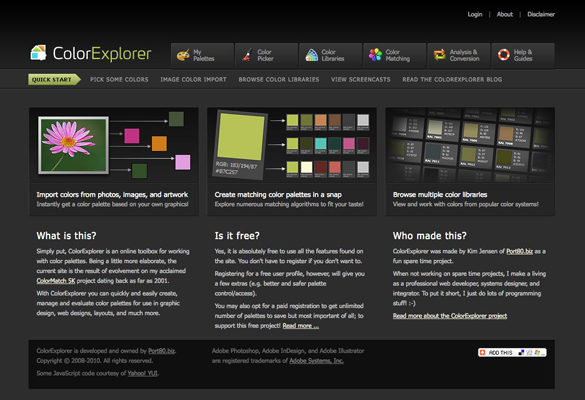Click the Is it free? heading
The width and height of the screenshot is (585, 400).
coord(237,235)
